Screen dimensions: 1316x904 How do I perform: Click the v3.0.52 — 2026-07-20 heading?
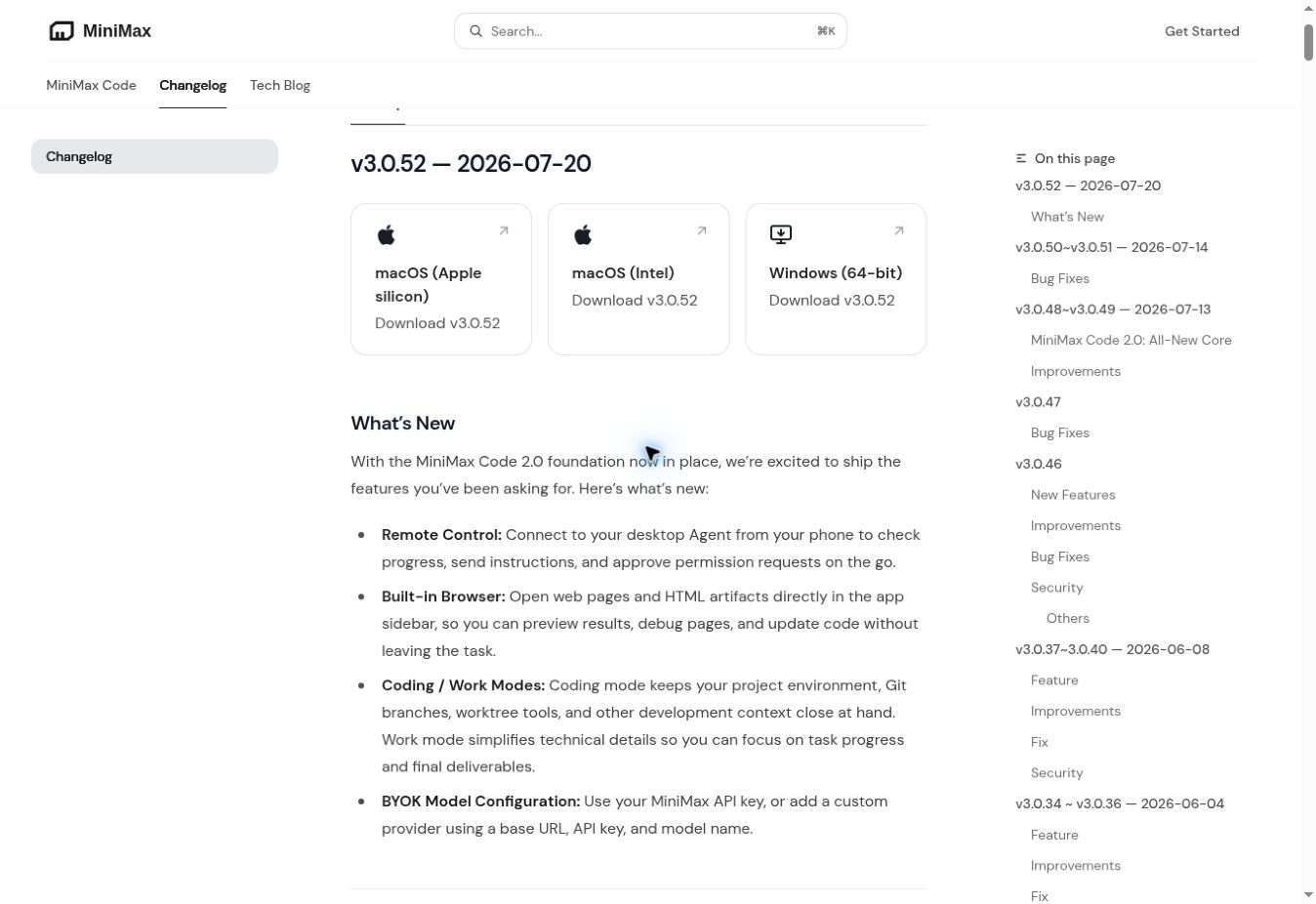click(471, 163)
